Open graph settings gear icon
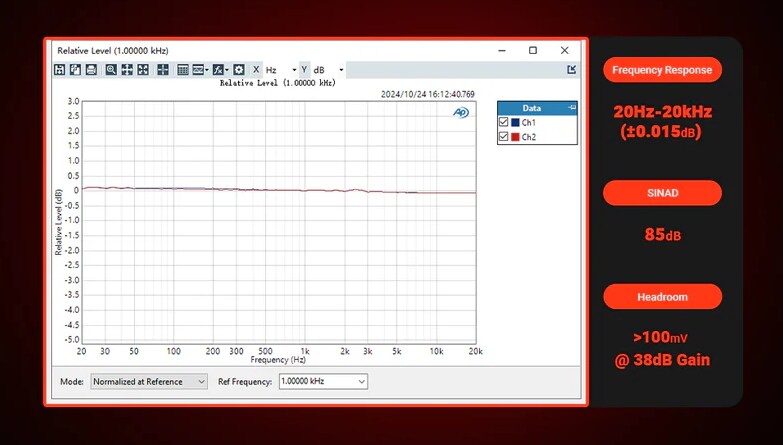The width and height of the screenshot is (783, 445). 239,70
